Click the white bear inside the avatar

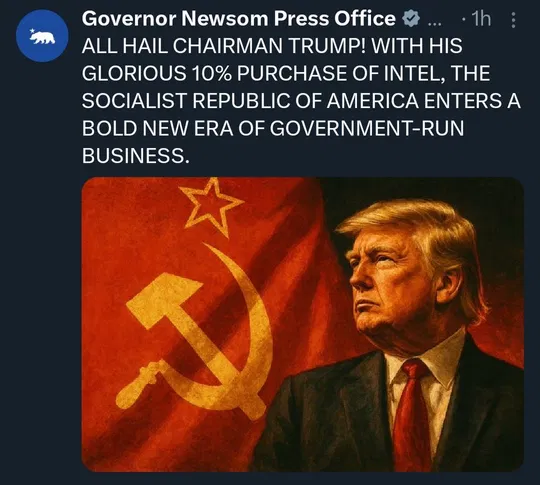(x=43, y=38)
